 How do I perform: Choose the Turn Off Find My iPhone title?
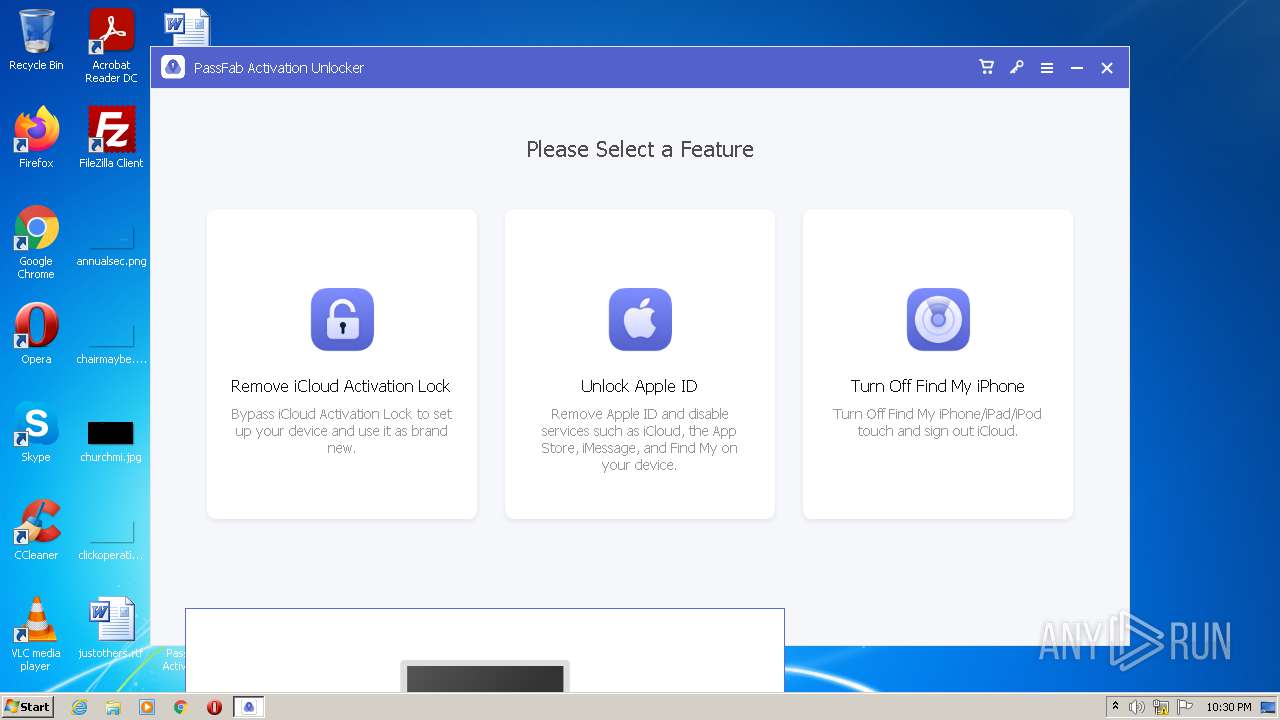pyautogui.click(x=937, y=386)
